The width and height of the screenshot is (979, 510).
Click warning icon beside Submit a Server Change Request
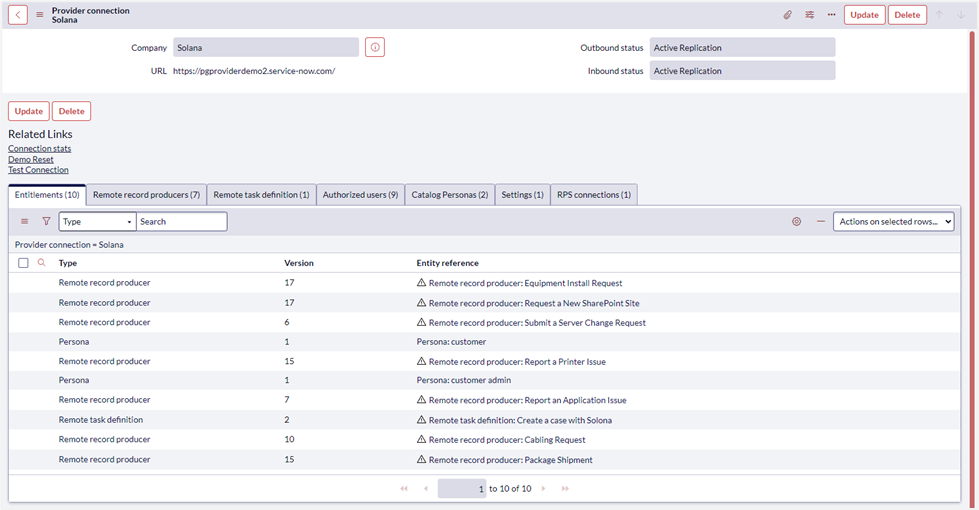coord(421,322)
